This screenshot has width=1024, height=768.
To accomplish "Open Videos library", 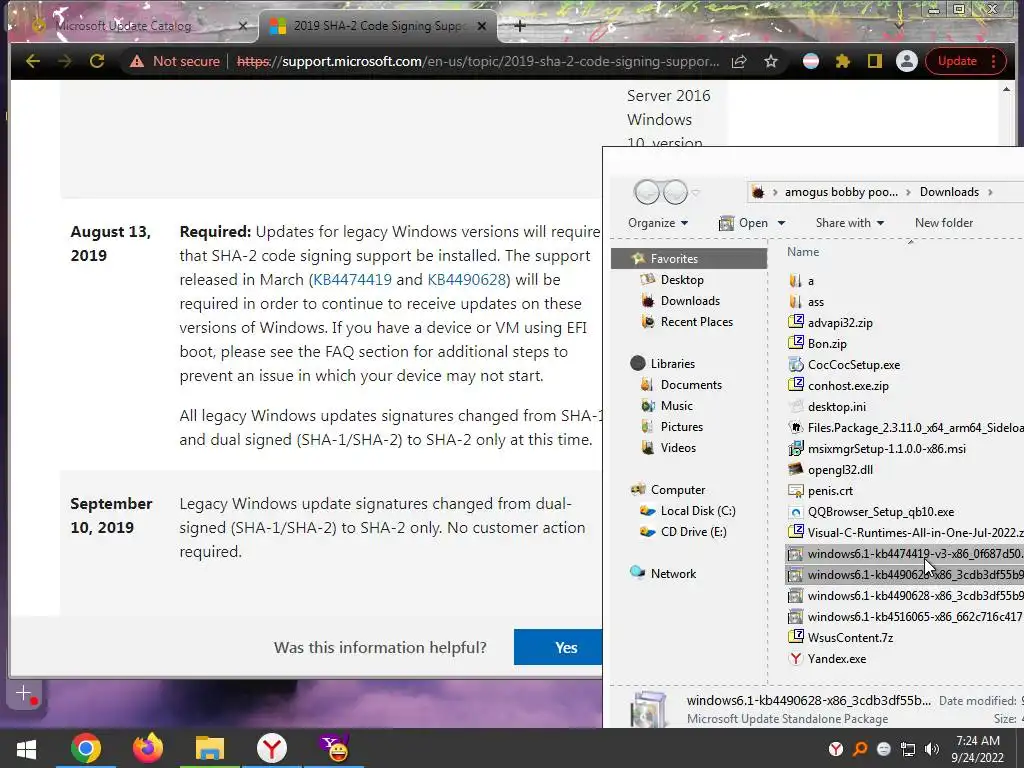I will point(678,447).
